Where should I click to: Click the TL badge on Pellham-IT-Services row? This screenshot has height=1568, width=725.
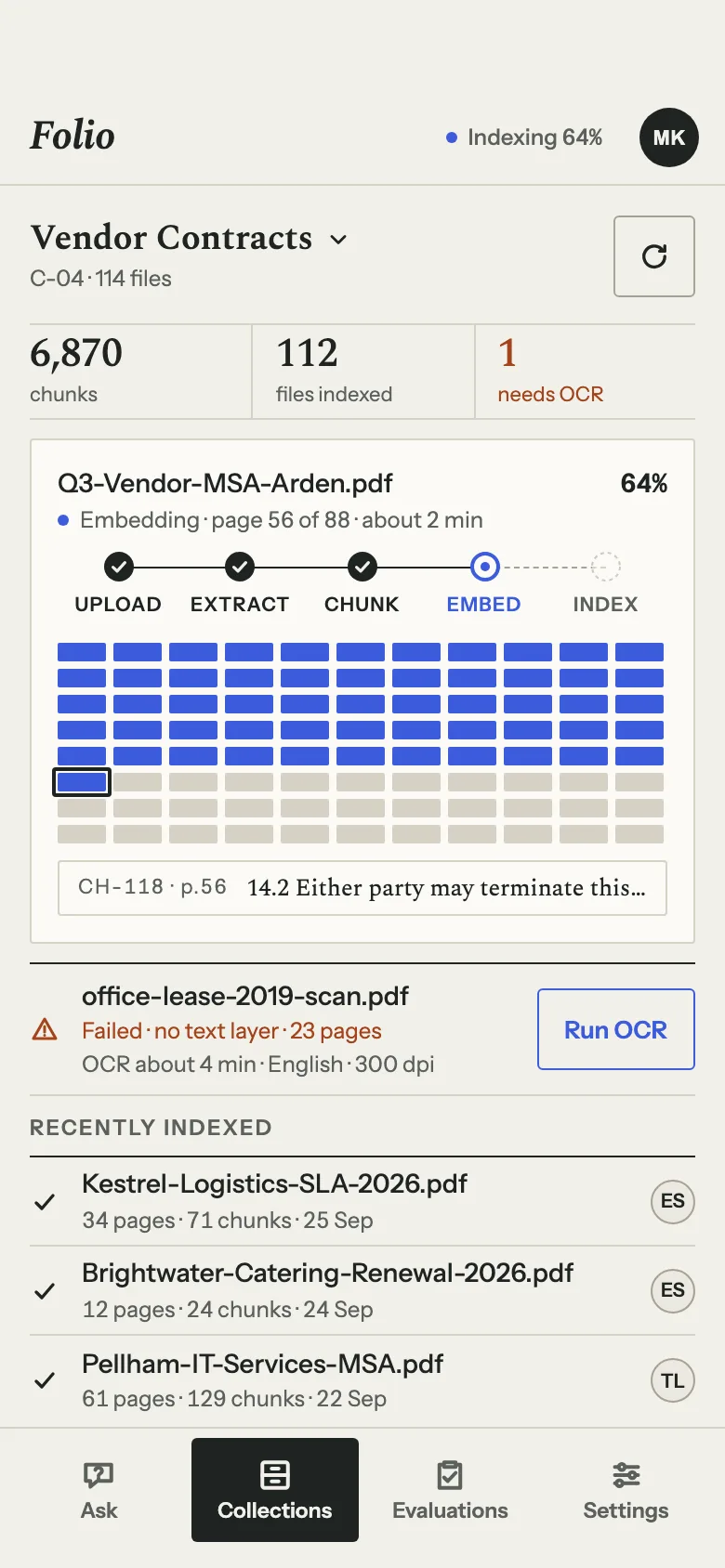(x=673, y=1381)
